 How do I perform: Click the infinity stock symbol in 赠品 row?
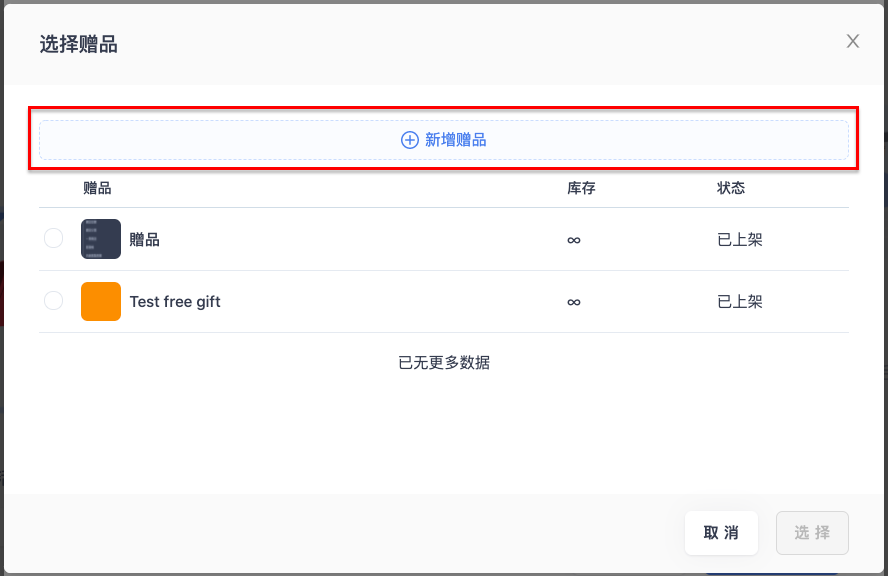tap(574, 240)
